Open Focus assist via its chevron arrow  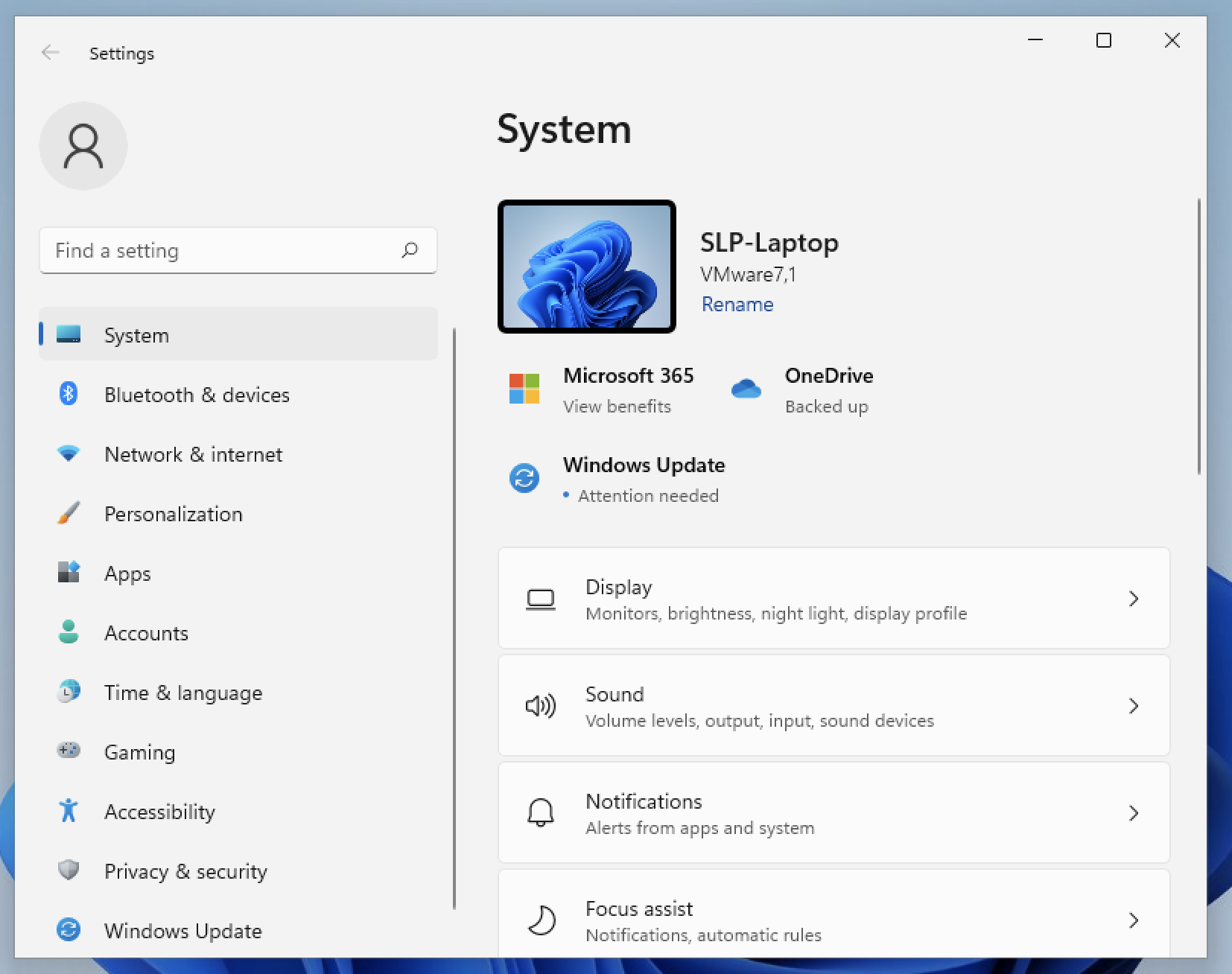1134,920
